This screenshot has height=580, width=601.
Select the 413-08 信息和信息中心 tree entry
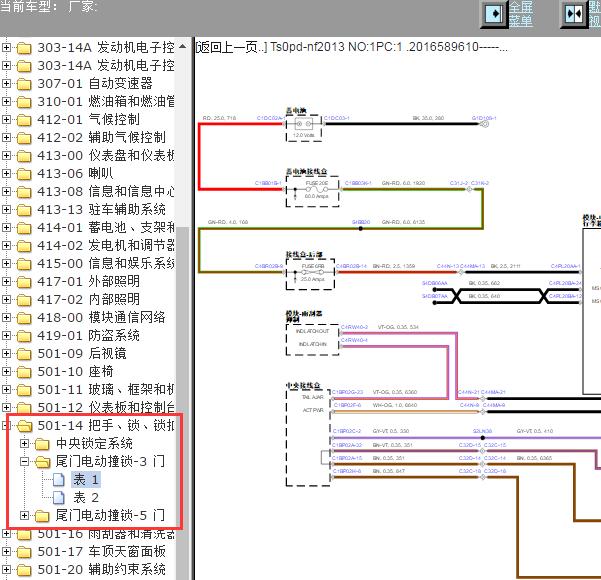pyautogui.click(x=106, y=191)
